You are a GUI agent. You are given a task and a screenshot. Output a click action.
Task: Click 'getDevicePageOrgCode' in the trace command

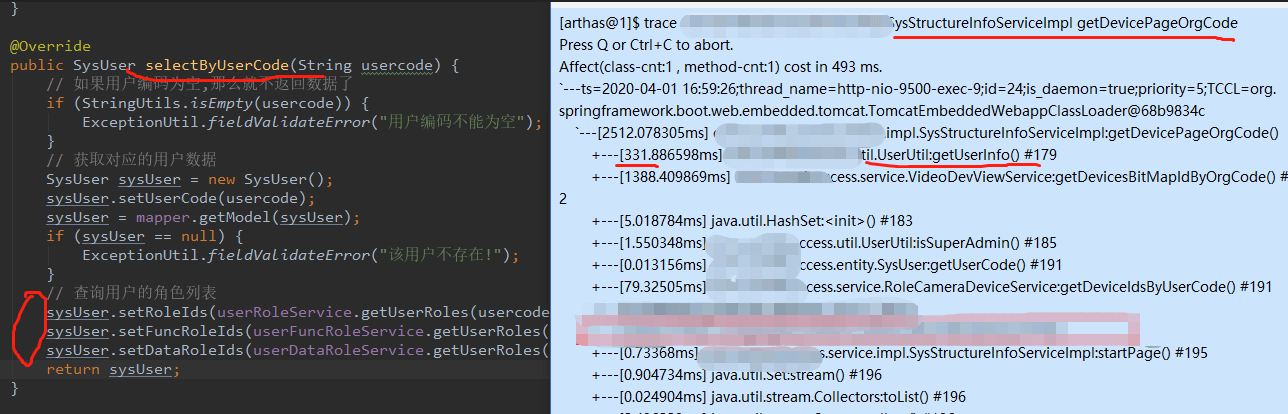(1157, 23)
